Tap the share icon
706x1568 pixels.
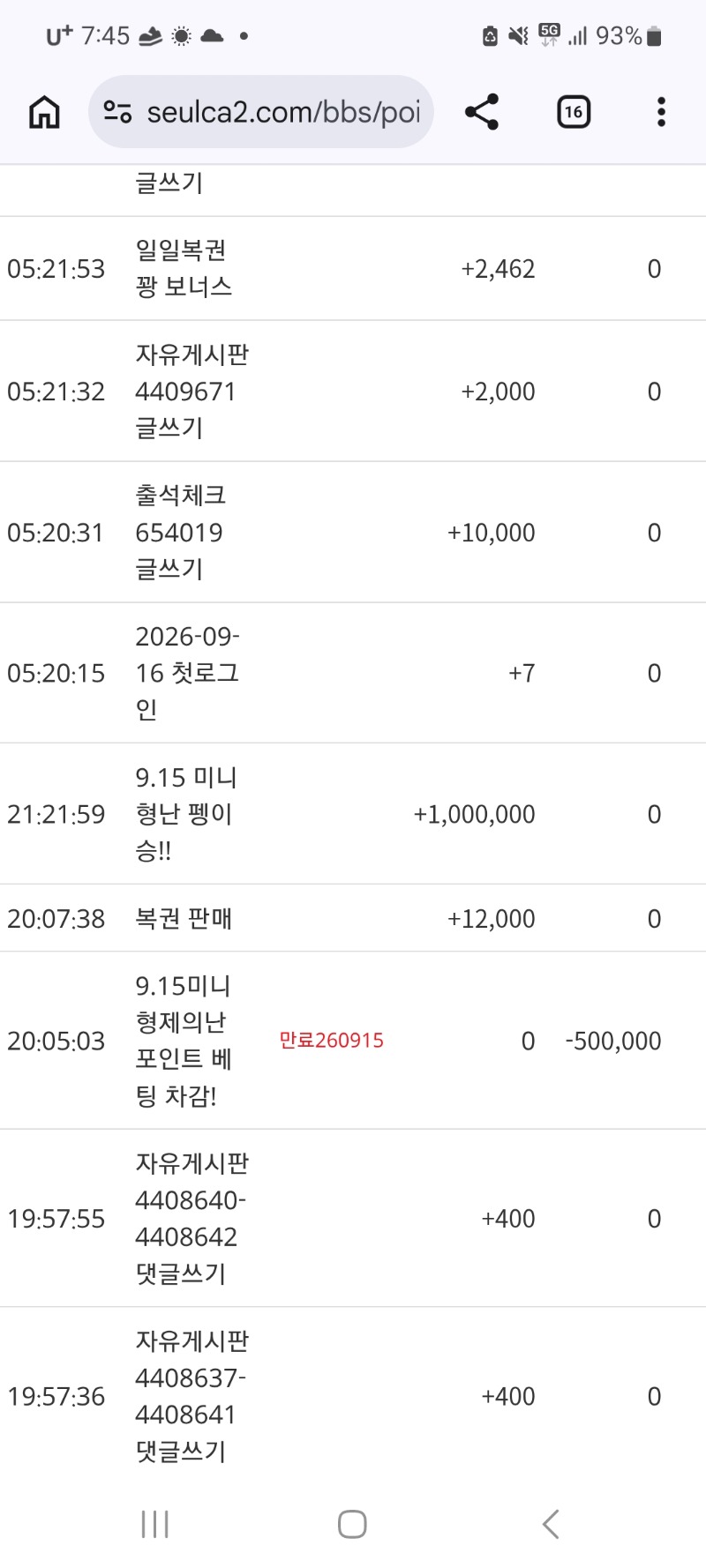click(x=482, y=112)
